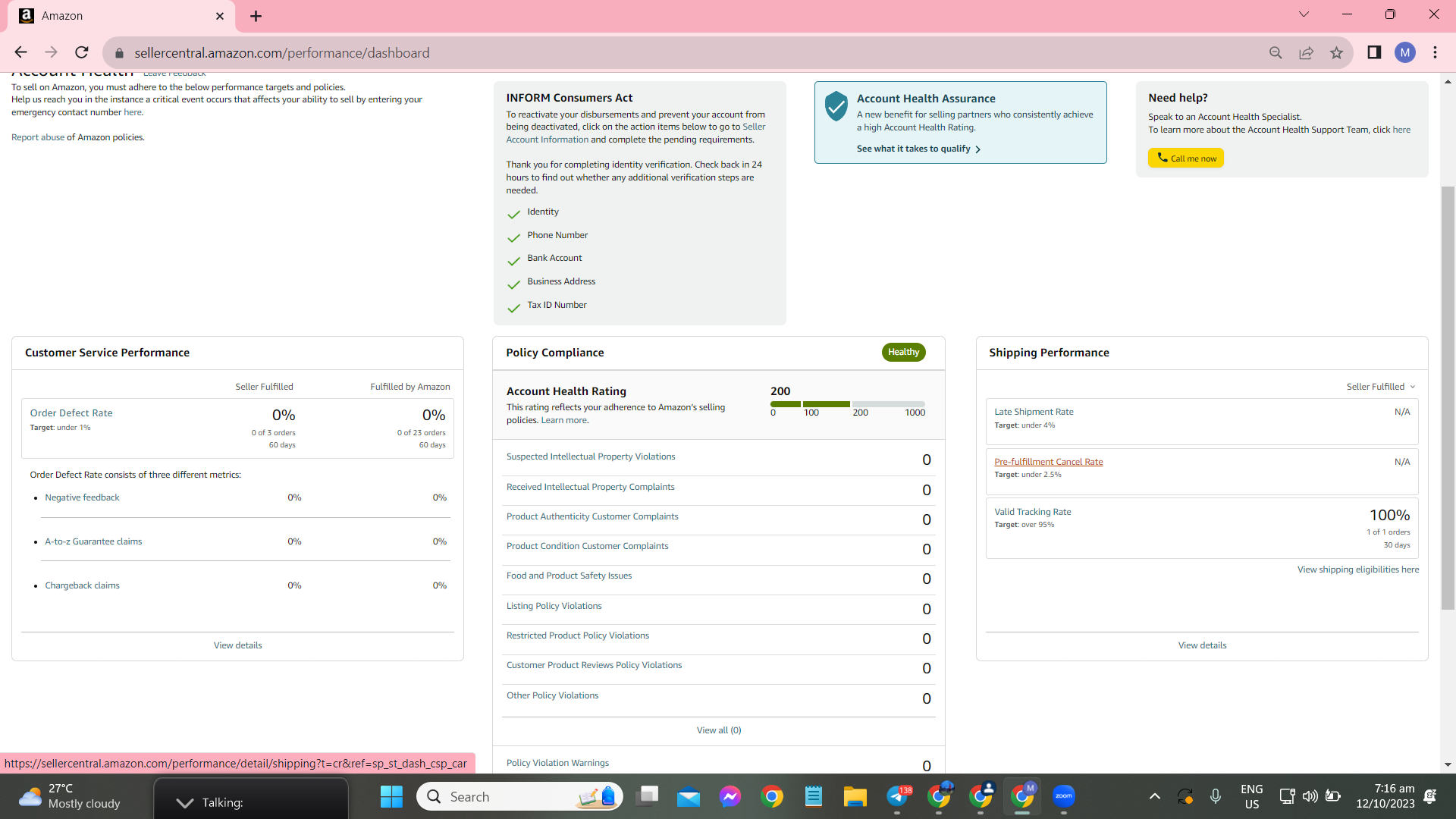Open Suspected Intellectual Property Violations
Viewport: 1456px width, 819px height.
[x=591, y=457]
